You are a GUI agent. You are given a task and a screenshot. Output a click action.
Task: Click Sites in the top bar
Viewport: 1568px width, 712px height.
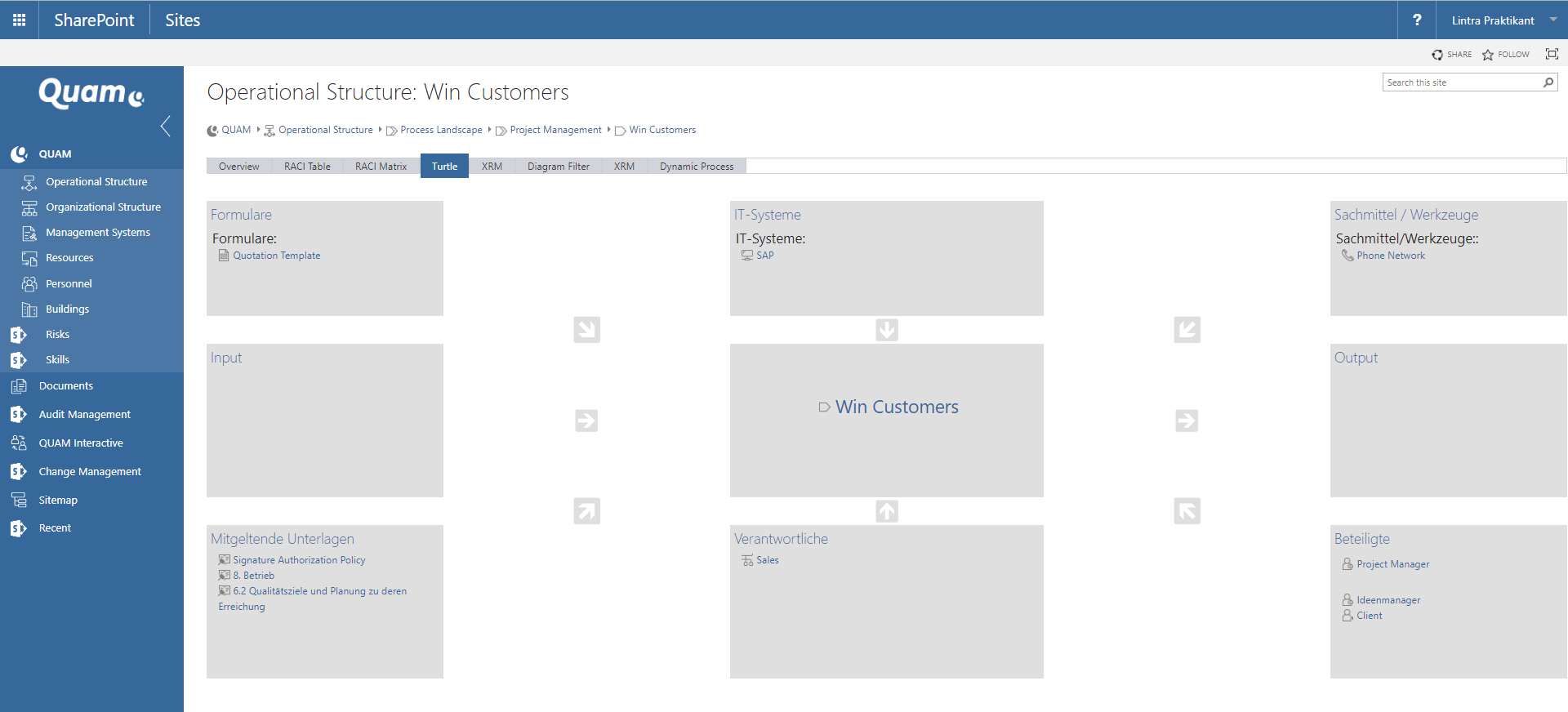click(182, 20)
